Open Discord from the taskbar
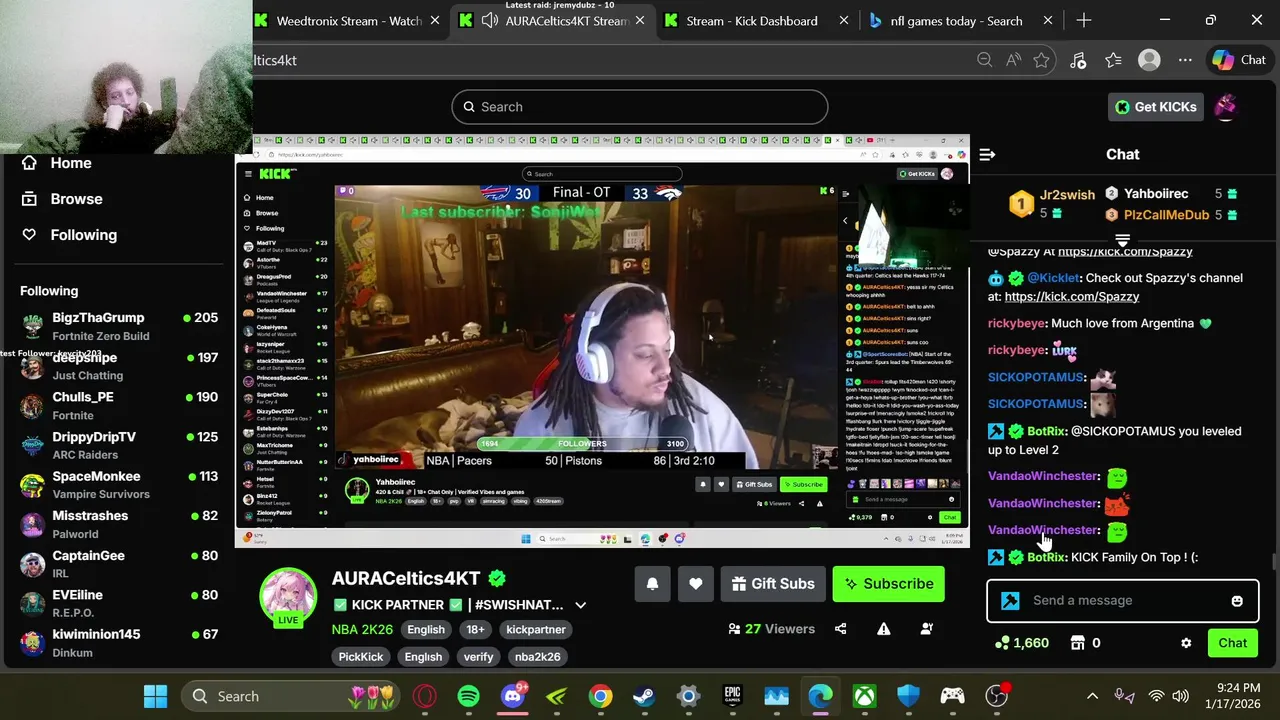1280x720 pixels. [x=513, y=696]
